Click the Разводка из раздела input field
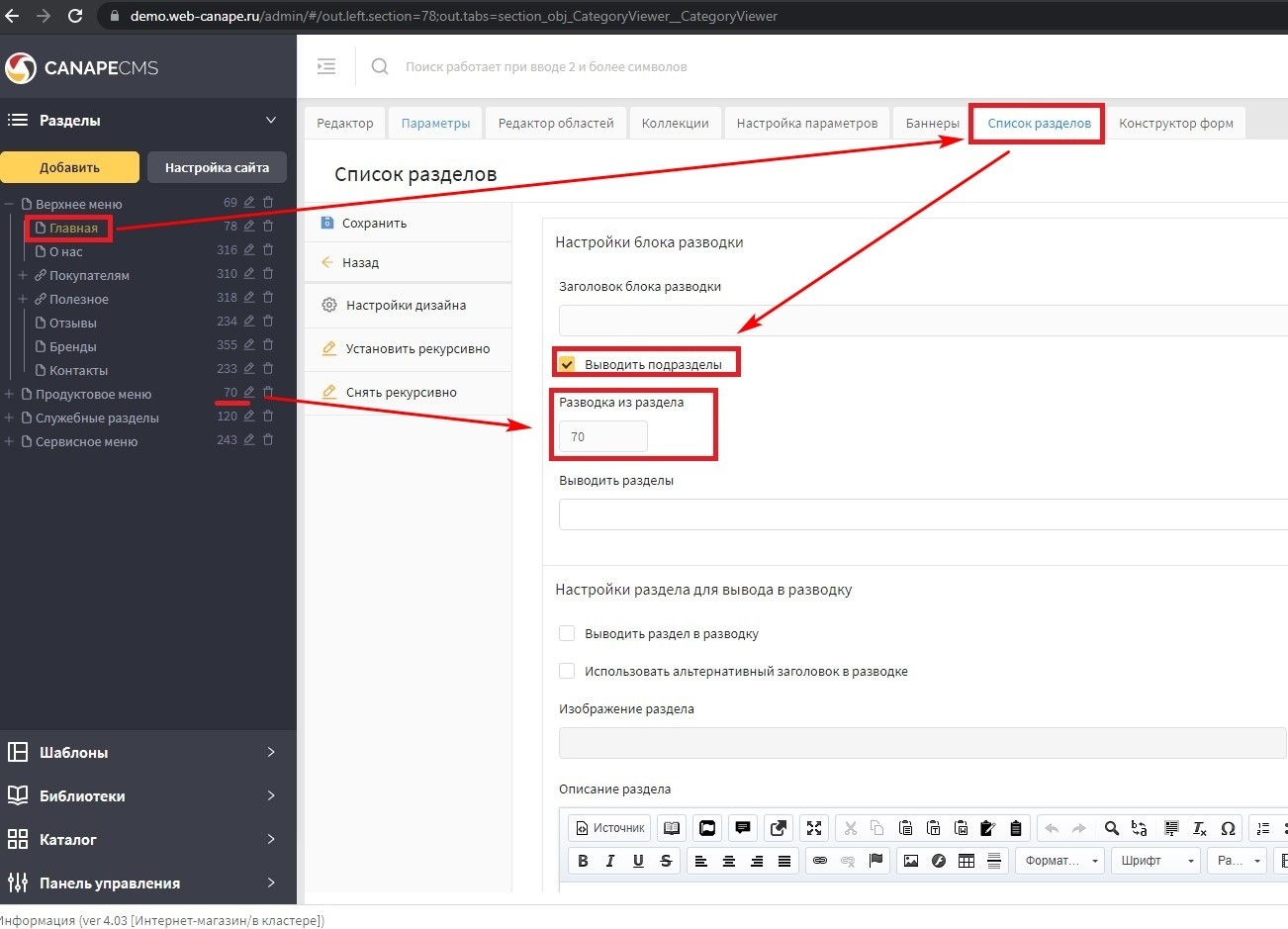Screen dimensions: 1288x929 602,436
